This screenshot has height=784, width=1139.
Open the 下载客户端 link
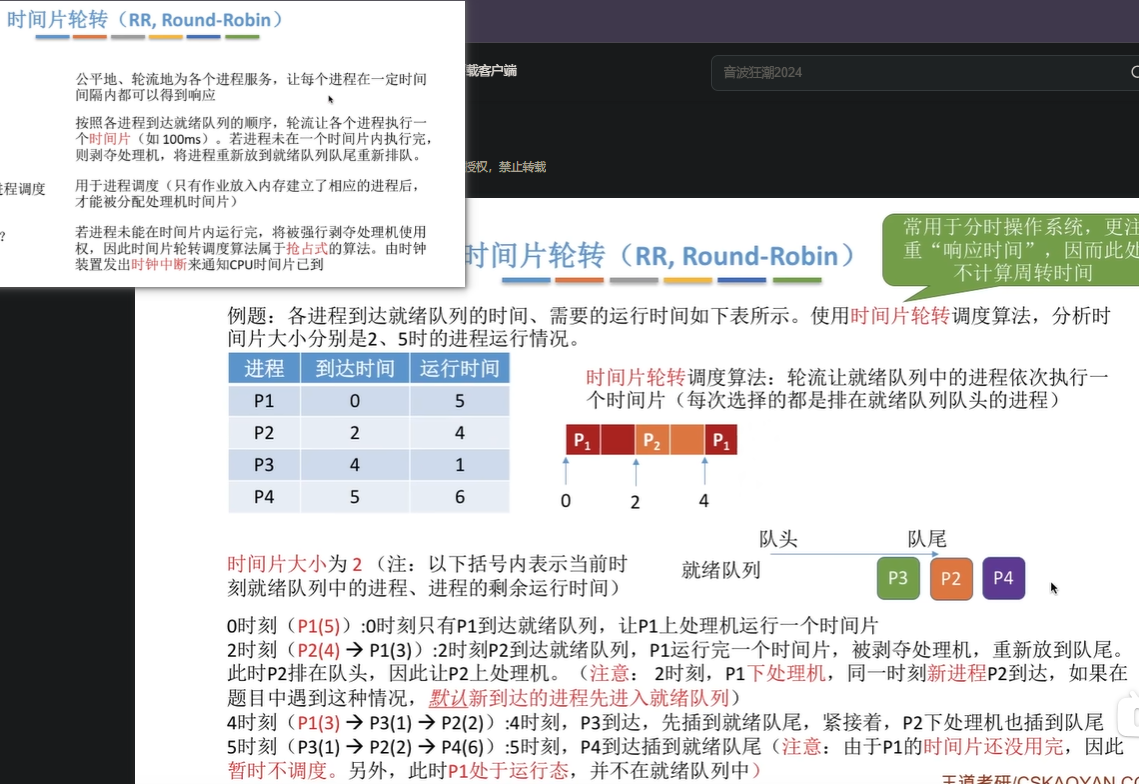click(x=491, y=71)
